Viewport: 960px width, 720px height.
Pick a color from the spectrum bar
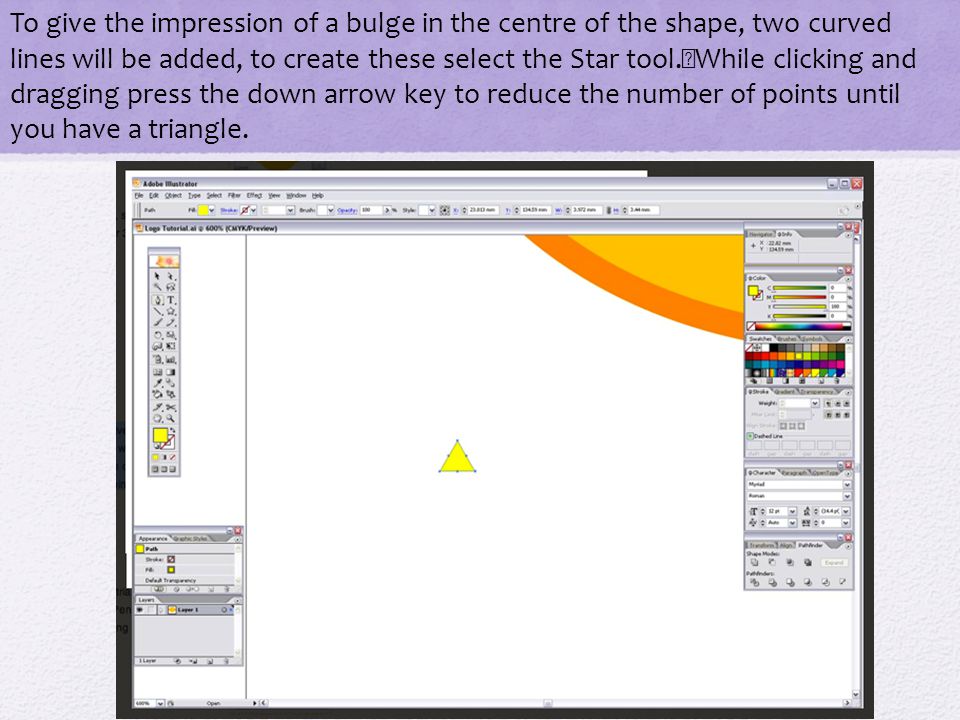pos(798,326)
